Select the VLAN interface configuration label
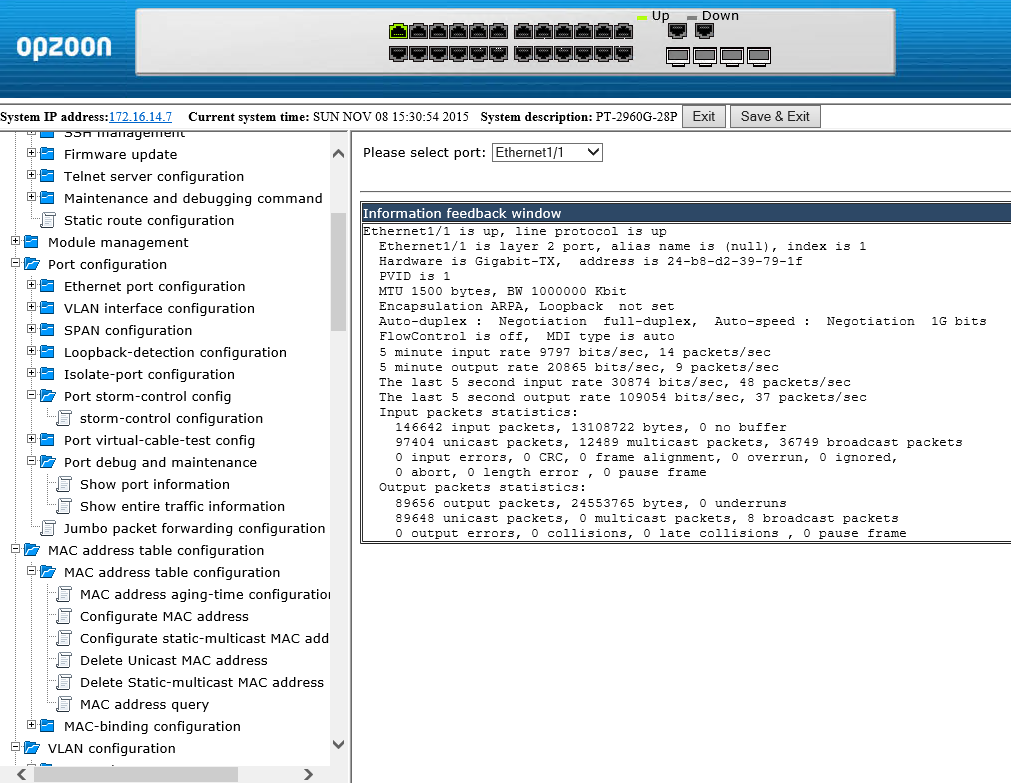Screen dimensions: 1011x783 [159, 309]
